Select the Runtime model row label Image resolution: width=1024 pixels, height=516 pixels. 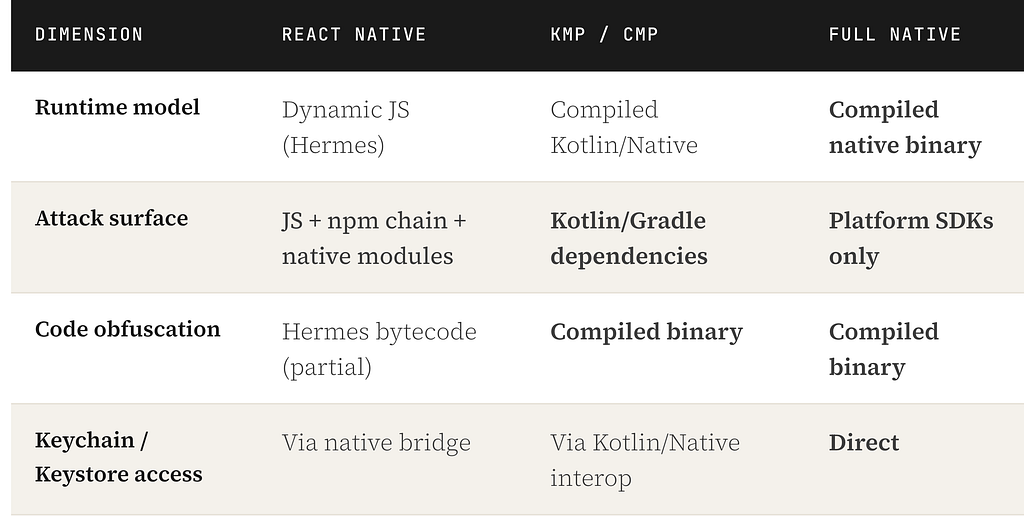118,107
